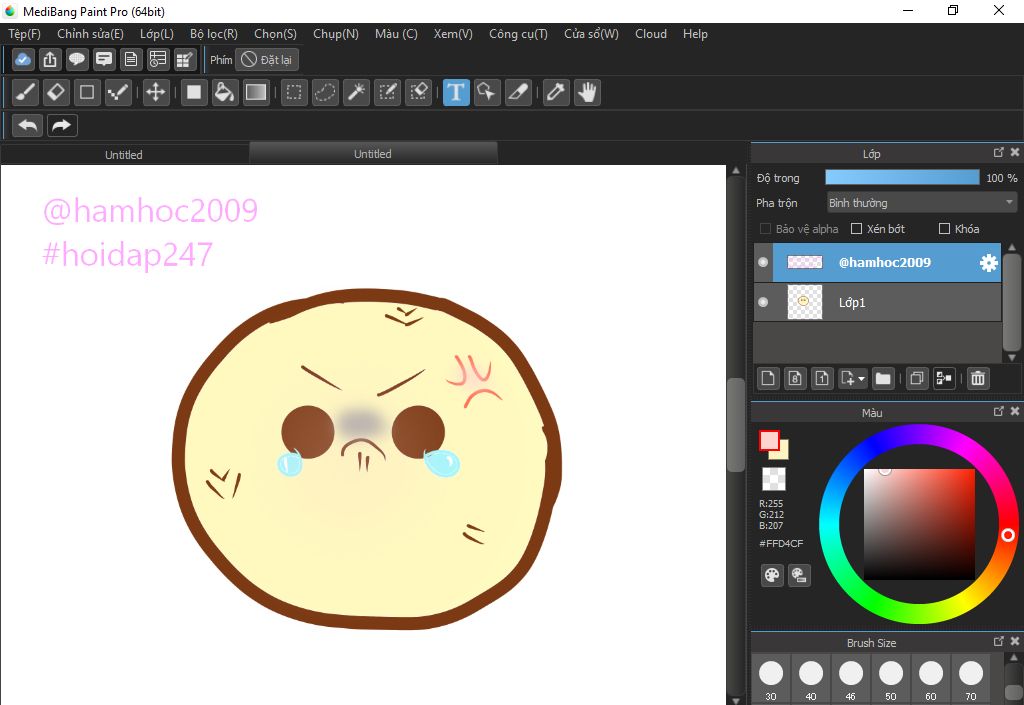The width and height of the screenshot is (1024, 705).
Task: Click the document page icon in toolbar
Action: coord(131,59)
